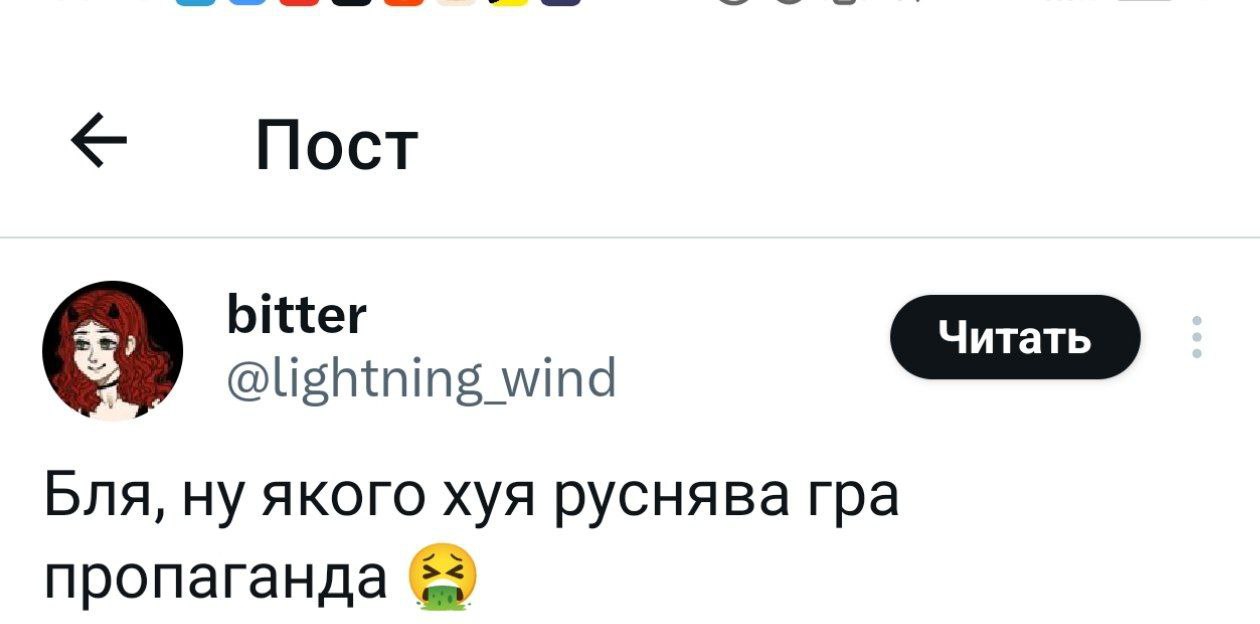Open the @lightning_wind handle
This screenshot has height=624, width=1260.
pos(421,379)
